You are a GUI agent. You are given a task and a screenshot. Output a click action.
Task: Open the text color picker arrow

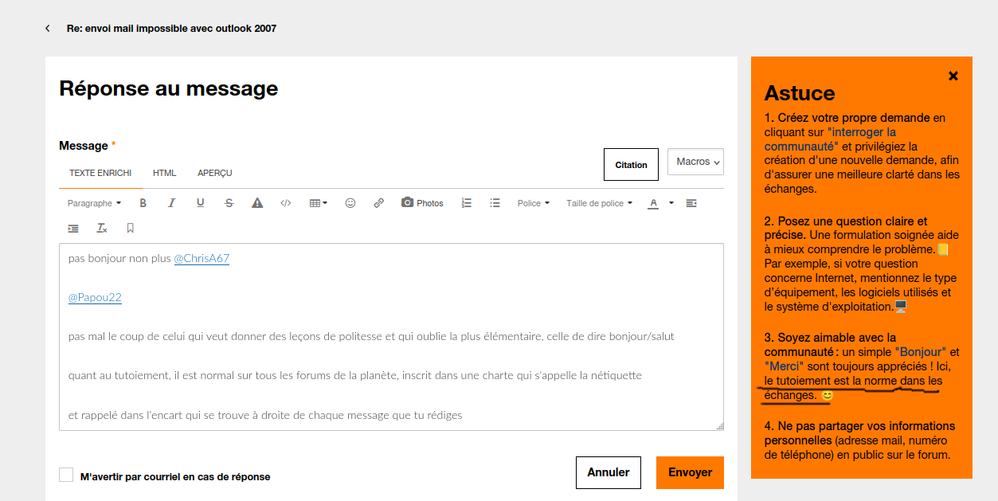click(x=671, y=203)
